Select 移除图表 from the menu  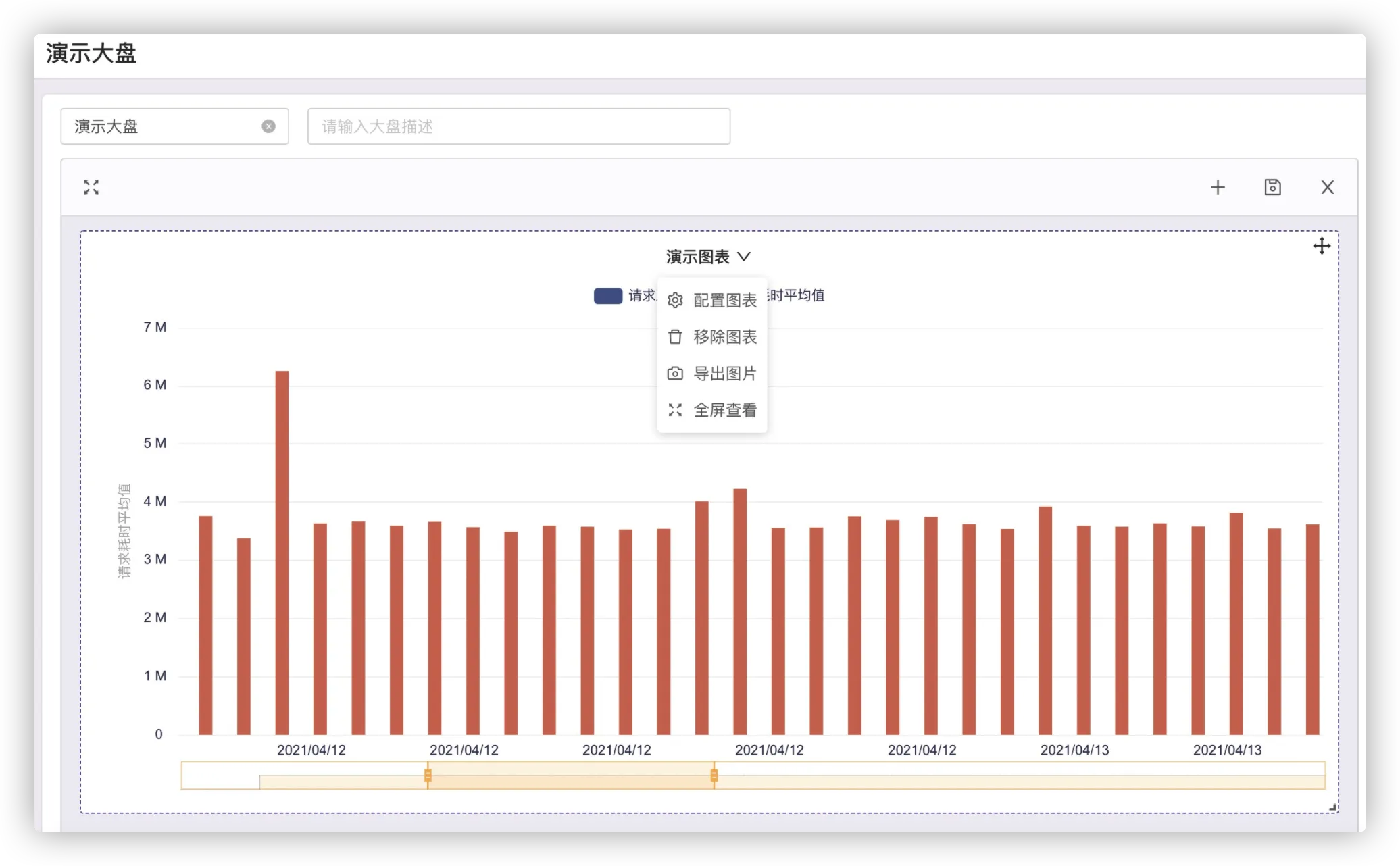[724, 337]
